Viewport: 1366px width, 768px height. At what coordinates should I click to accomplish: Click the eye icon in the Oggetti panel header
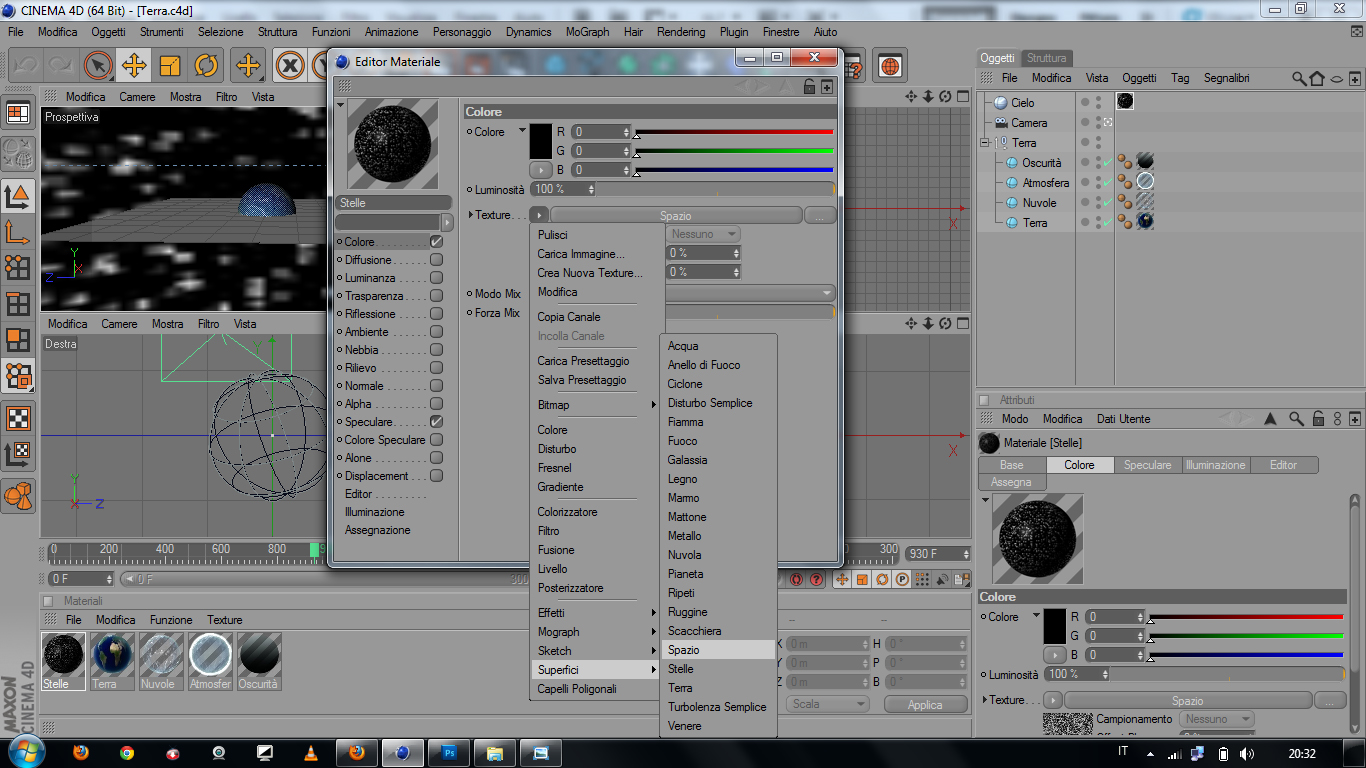[1336, 78]
